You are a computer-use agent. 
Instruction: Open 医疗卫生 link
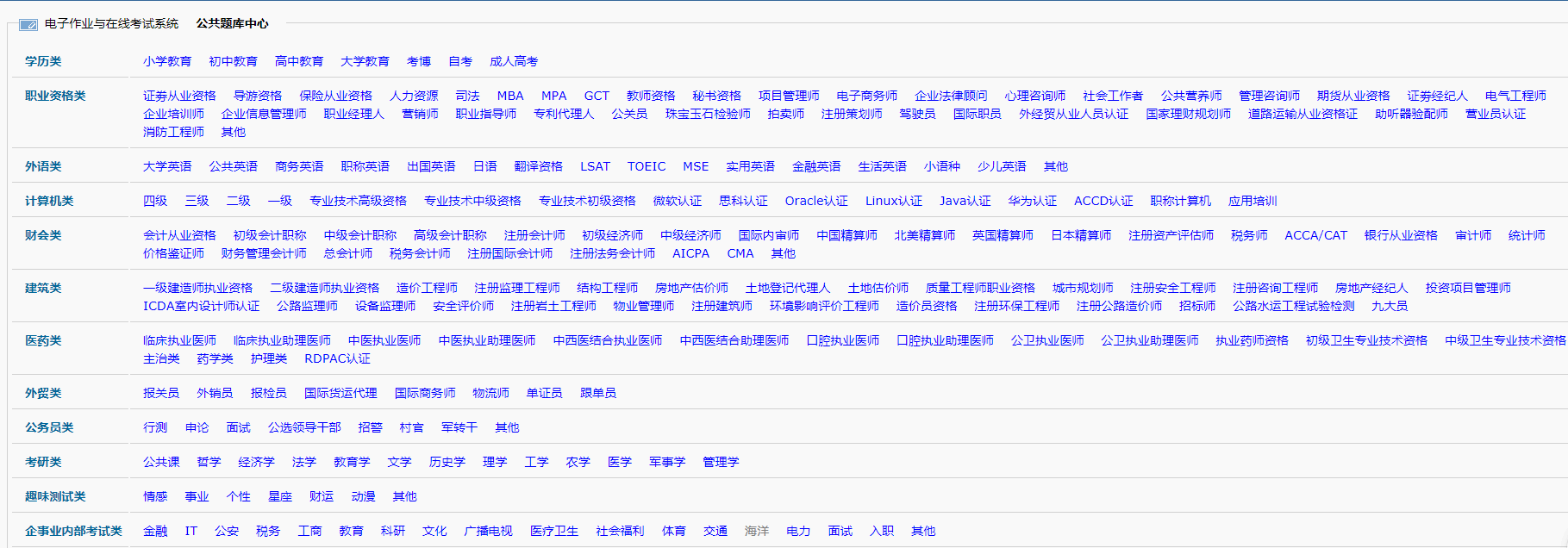pos(554,531)
